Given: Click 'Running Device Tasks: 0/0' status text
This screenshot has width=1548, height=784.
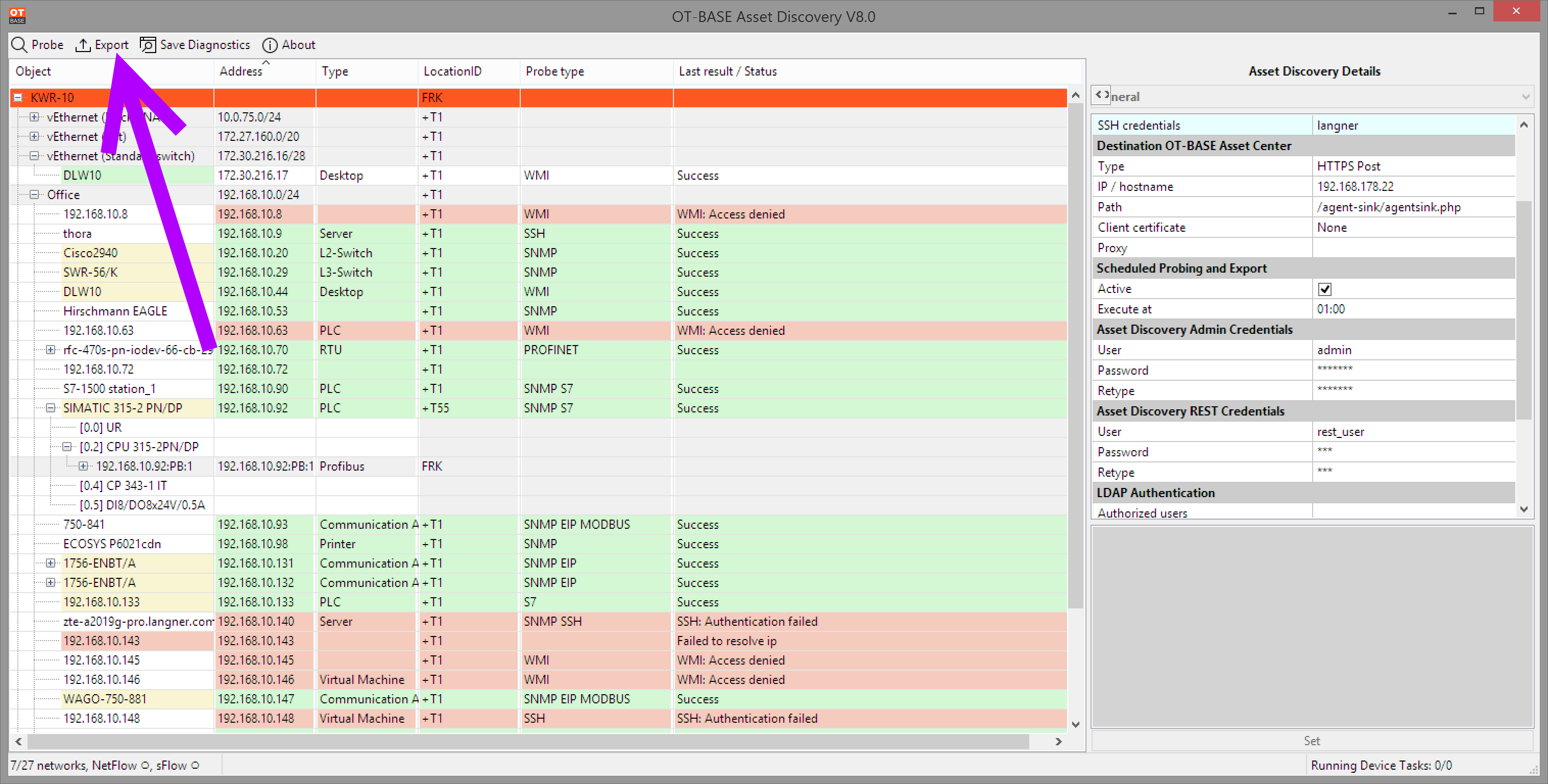Looking at the screenshot, I should (x=1381, y=766).
